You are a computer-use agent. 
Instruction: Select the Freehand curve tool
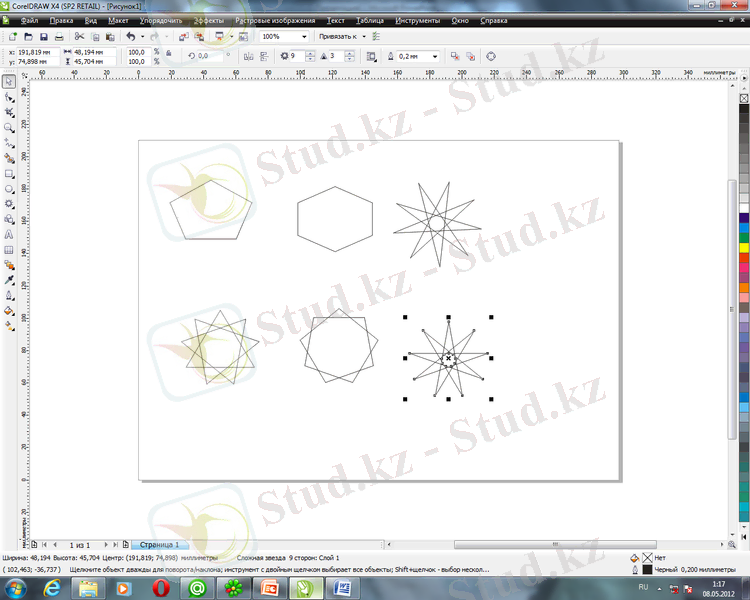pos(9,143)
